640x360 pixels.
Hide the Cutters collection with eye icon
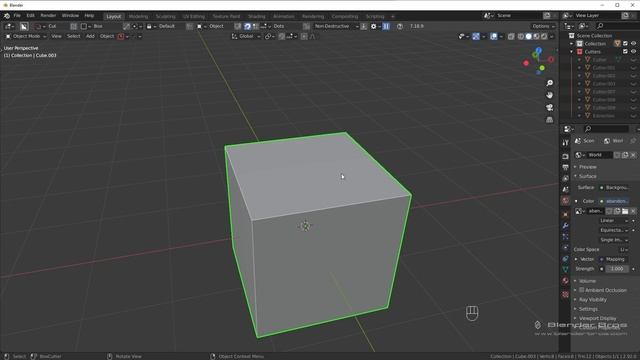click(633, 52)
